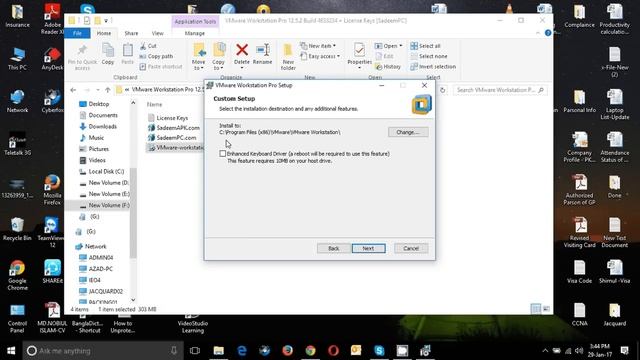
Task: Click the Name column header
Action: coord(154,104)
